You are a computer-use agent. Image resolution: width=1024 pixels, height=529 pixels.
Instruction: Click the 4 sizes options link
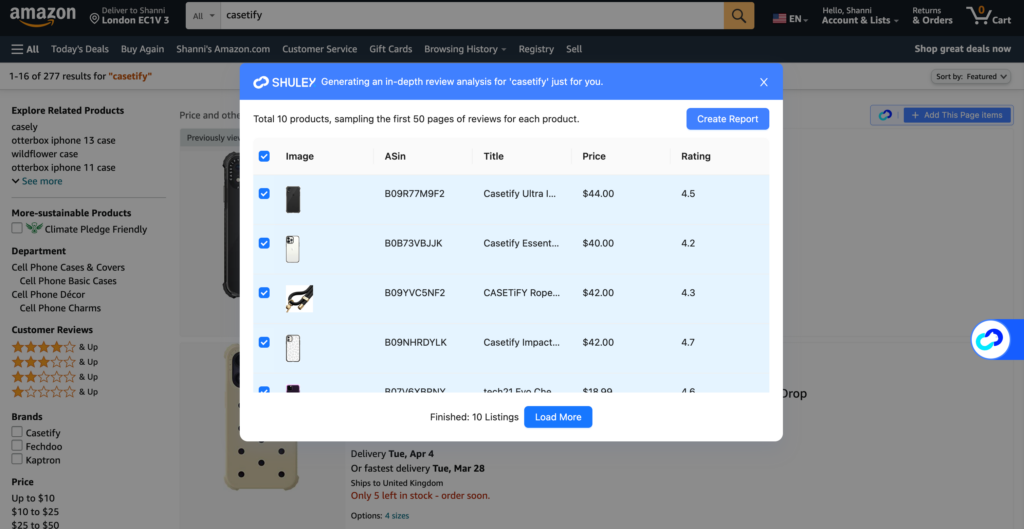[x=397, y=516]
